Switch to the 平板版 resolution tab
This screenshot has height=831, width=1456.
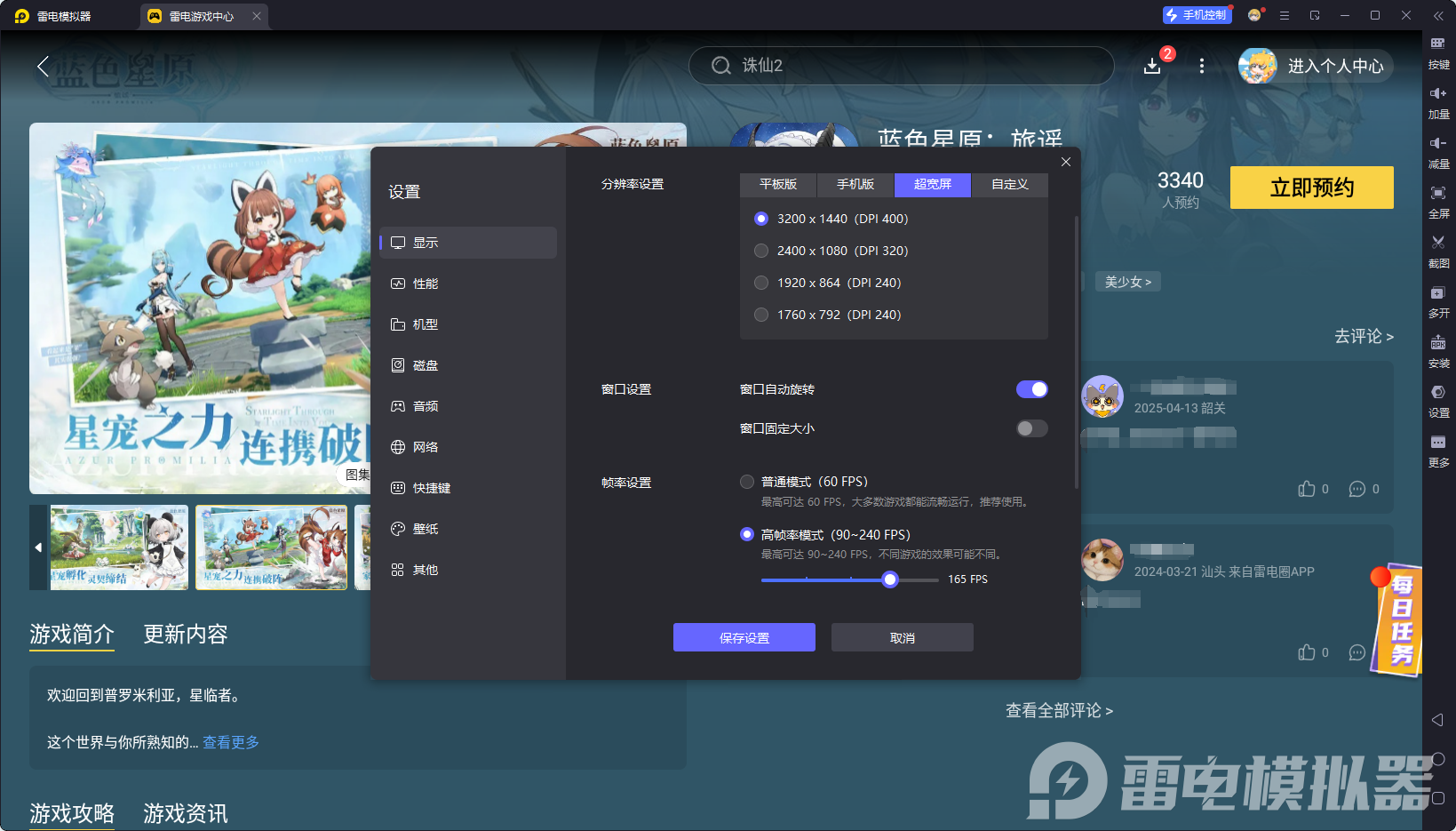(x=778, y=184)
